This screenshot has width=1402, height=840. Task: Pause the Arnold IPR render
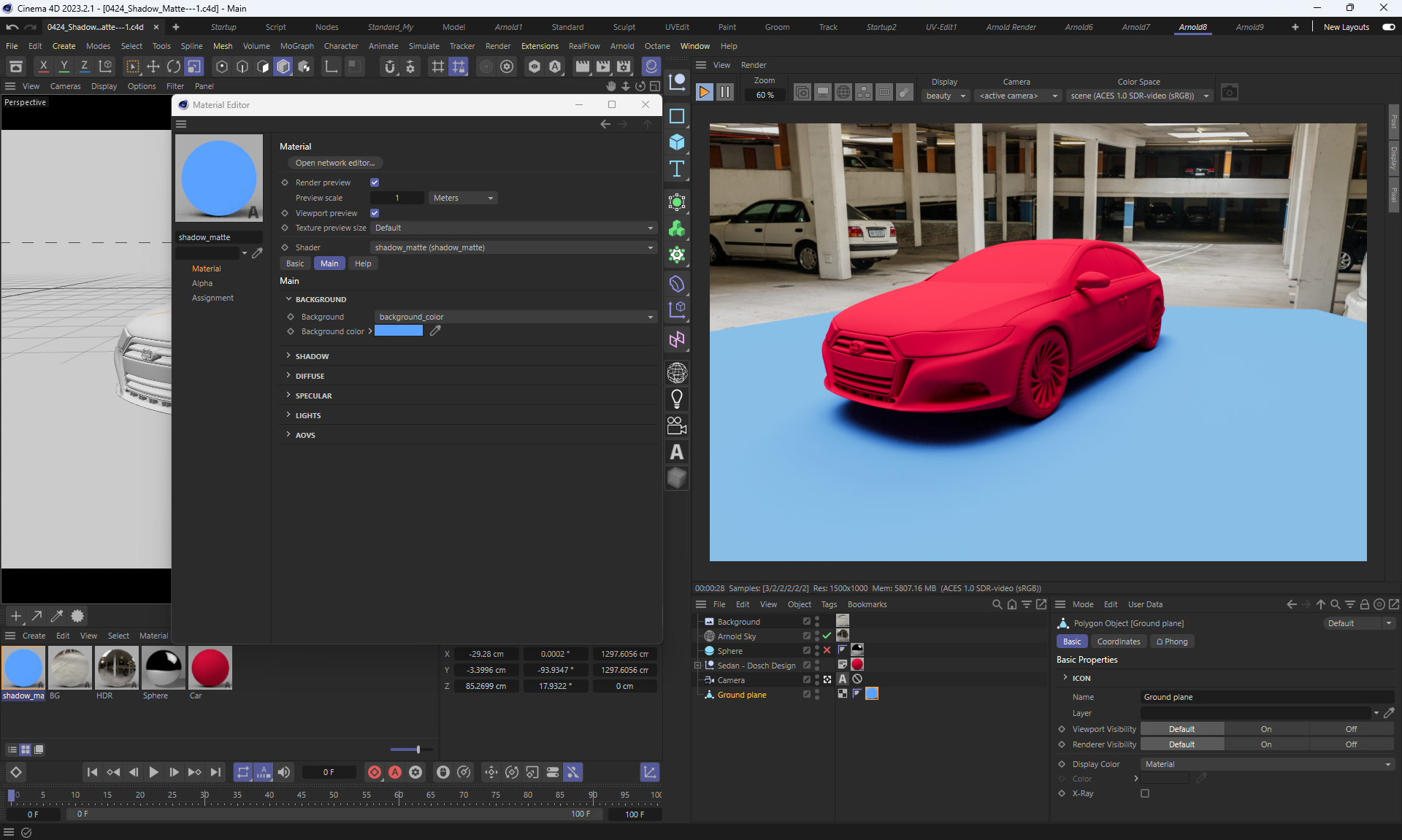point(724,92)
